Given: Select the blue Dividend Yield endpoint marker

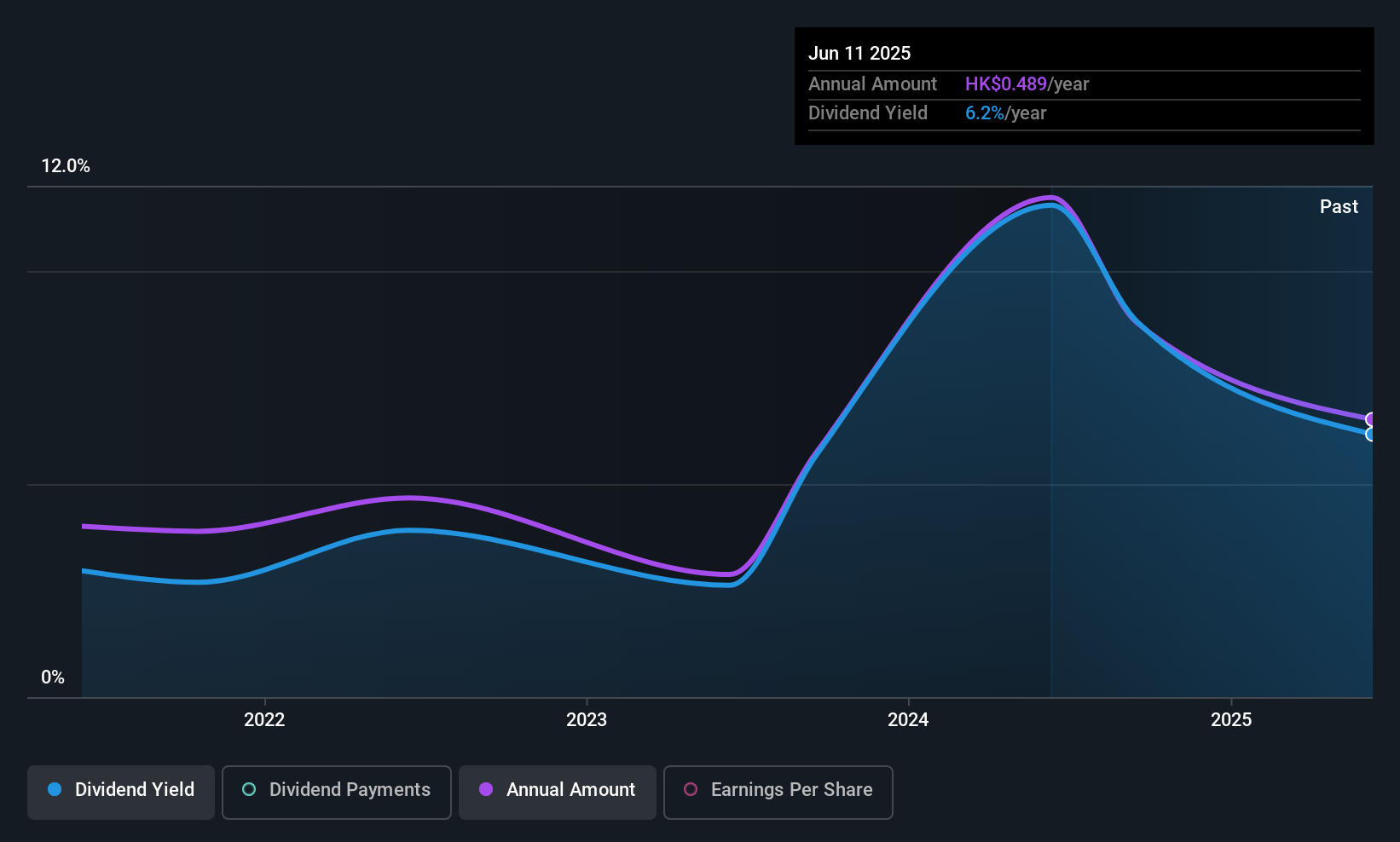Looking at the screenshot, I should (x=1371, y=435).
